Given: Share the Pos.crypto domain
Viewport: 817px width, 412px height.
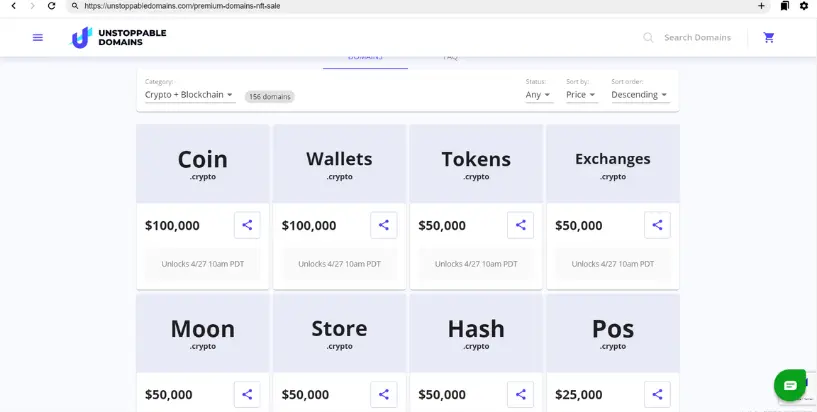Looking at the screenshot, I should (x=657, y=394).
